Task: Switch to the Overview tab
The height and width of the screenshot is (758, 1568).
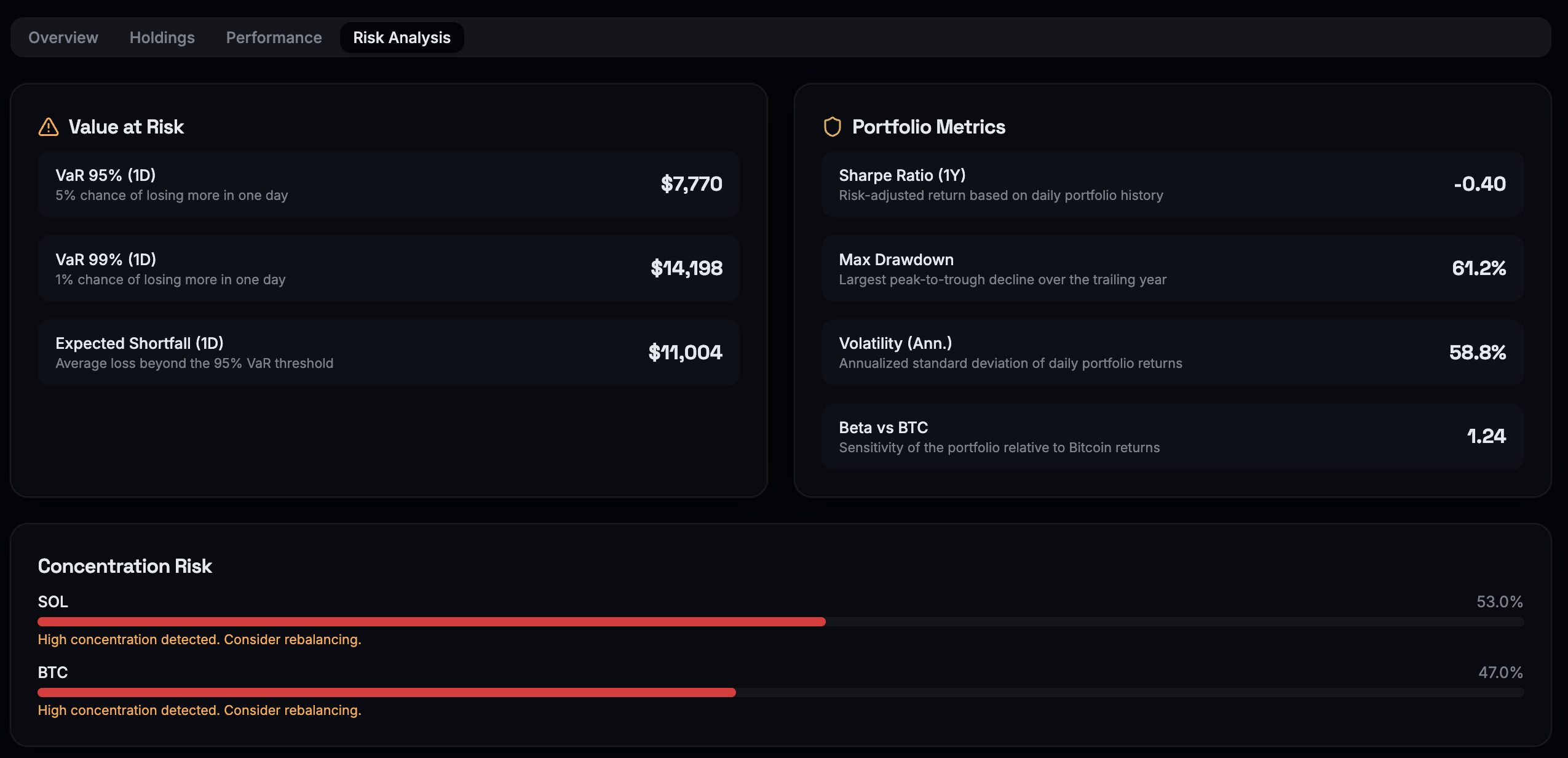Action: click(63, 37)
